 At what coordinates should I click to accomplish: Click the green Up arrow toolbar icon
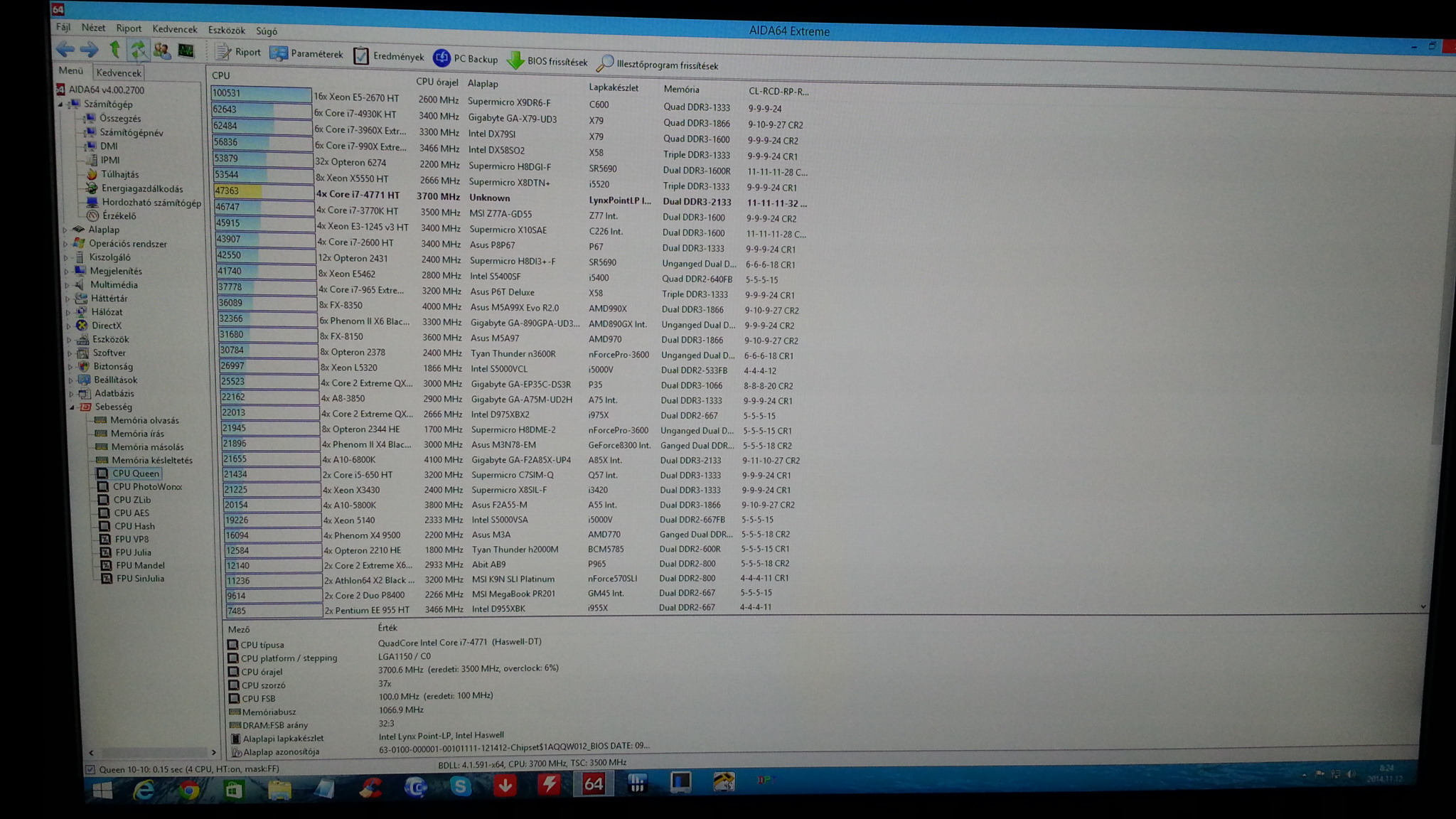click(114, 49)
